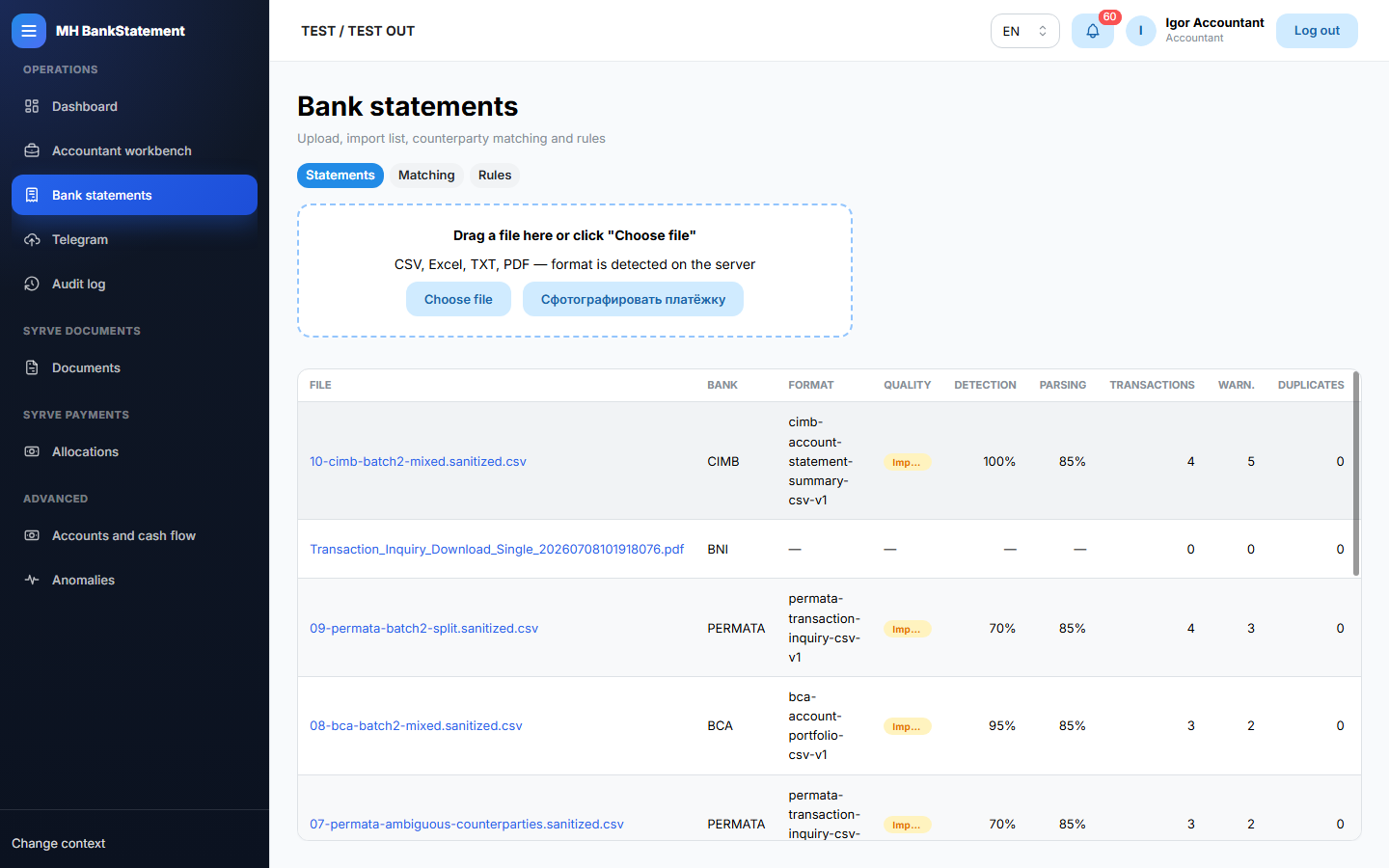
Task: Click the Audit log history icon
Action: point(32,284)
